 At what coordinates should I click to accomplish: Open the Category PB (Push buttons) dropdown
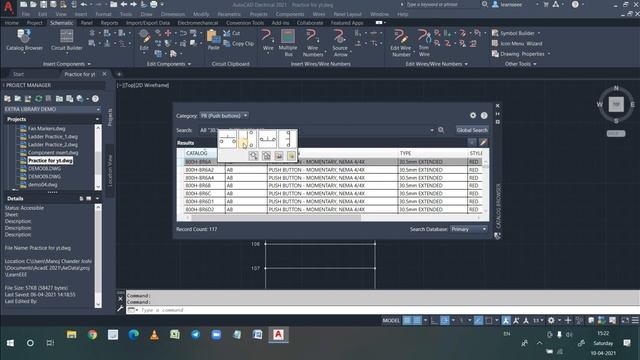(224, 116)
